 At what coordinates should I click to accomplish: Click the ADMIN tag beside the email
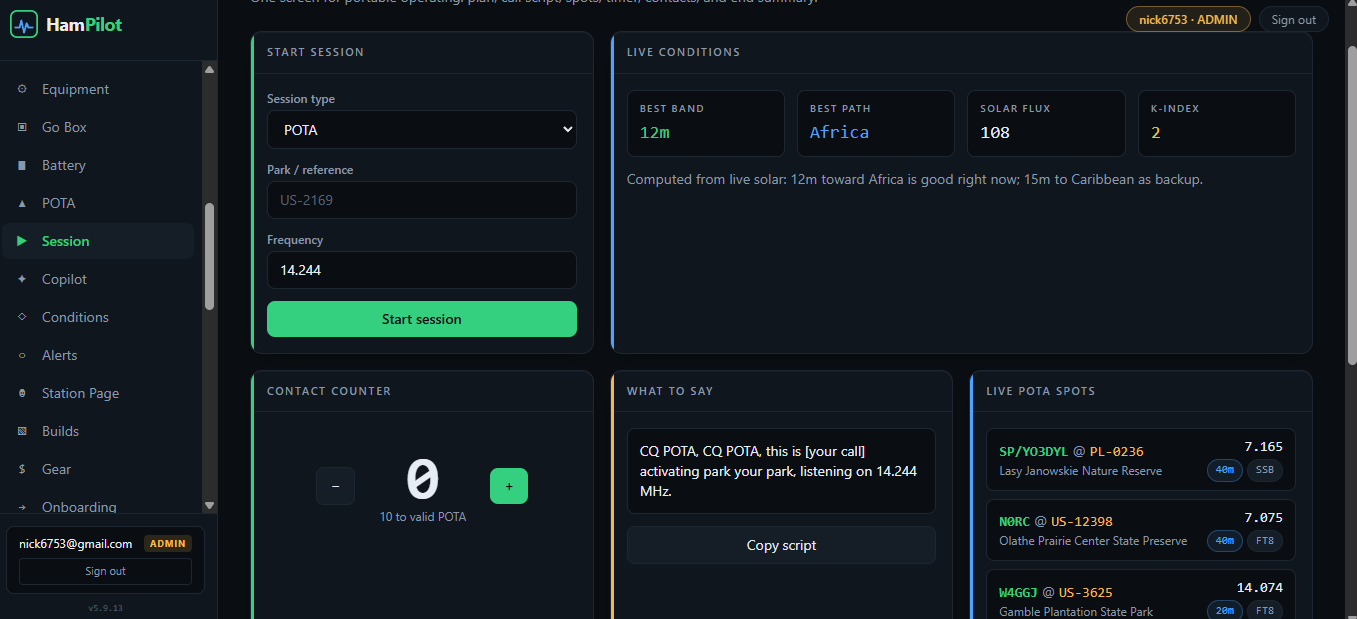167,544
